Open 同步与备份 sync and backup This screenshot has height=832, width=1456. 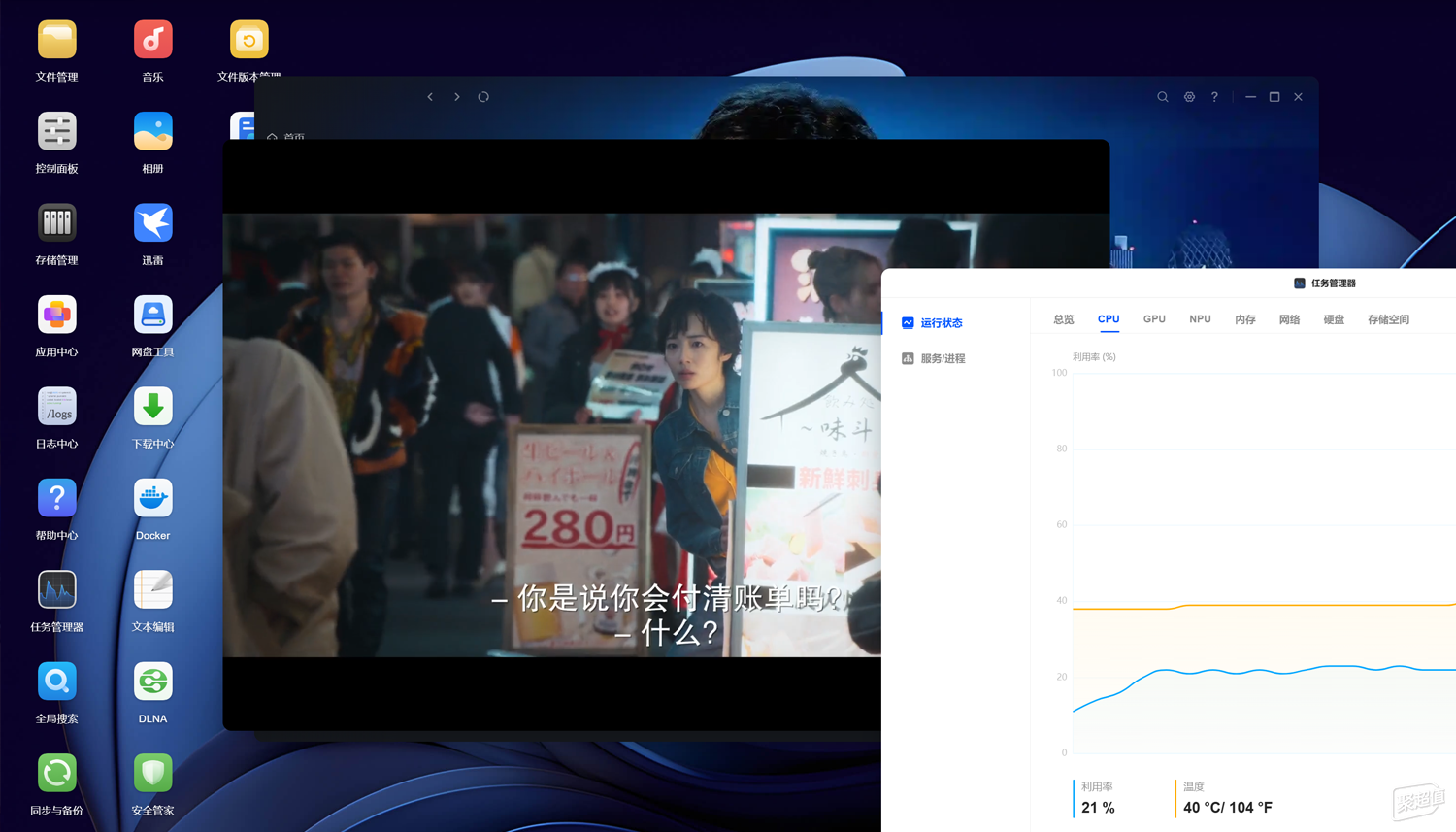point(56,774)
